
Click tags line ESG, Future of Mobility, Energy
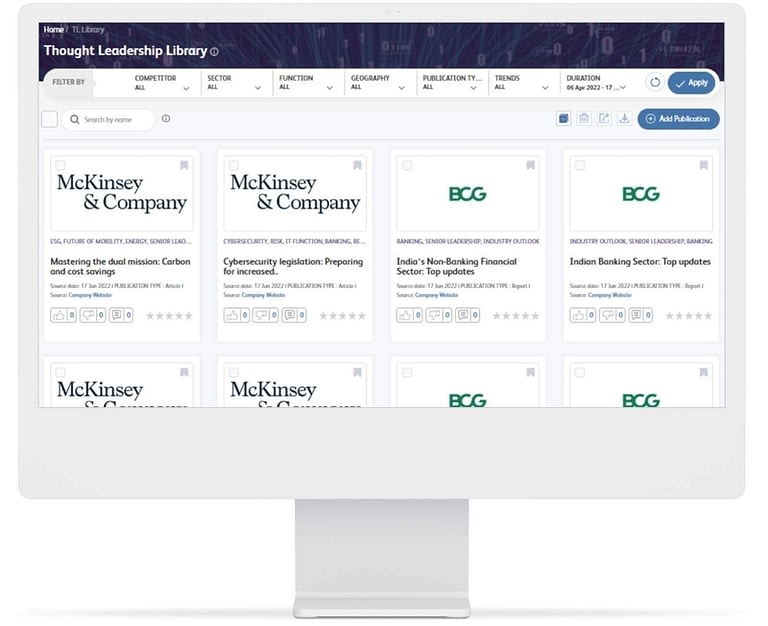(x=121, y=241)
